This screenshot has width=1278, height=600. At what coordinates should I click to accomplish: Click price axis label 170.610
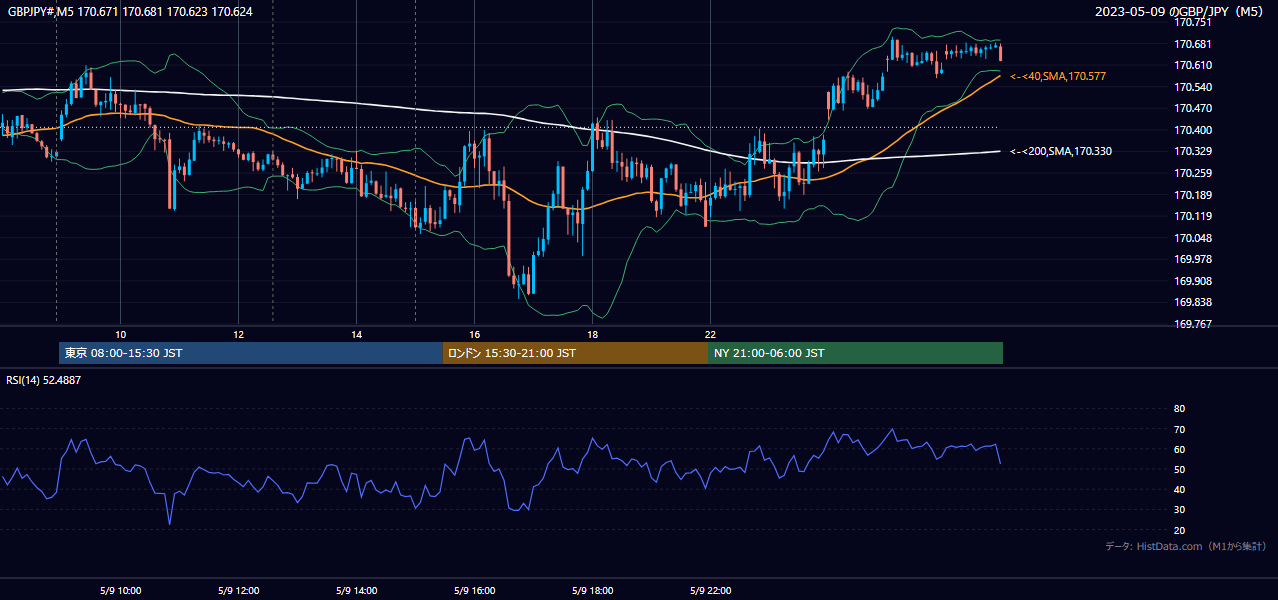[1192, 65]
